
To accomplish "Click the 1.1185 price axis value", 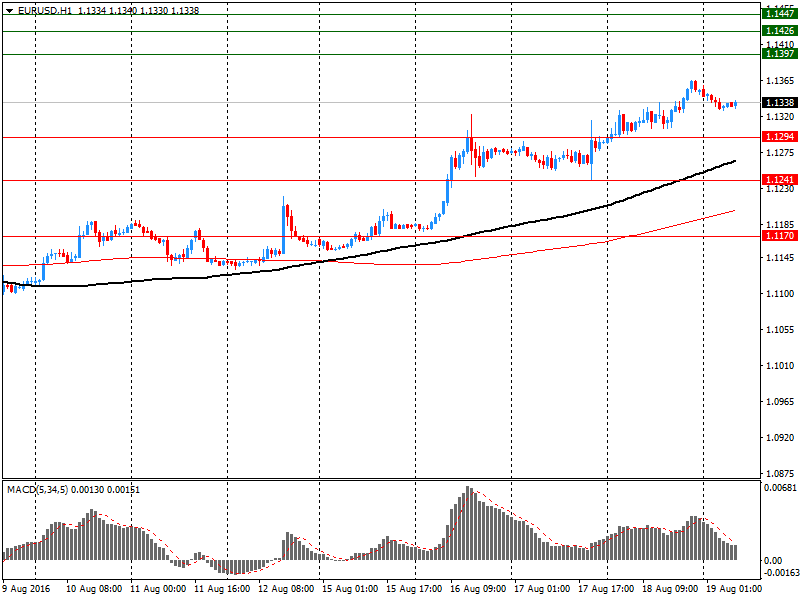I will pyautogui.click(x=780, y=224).
